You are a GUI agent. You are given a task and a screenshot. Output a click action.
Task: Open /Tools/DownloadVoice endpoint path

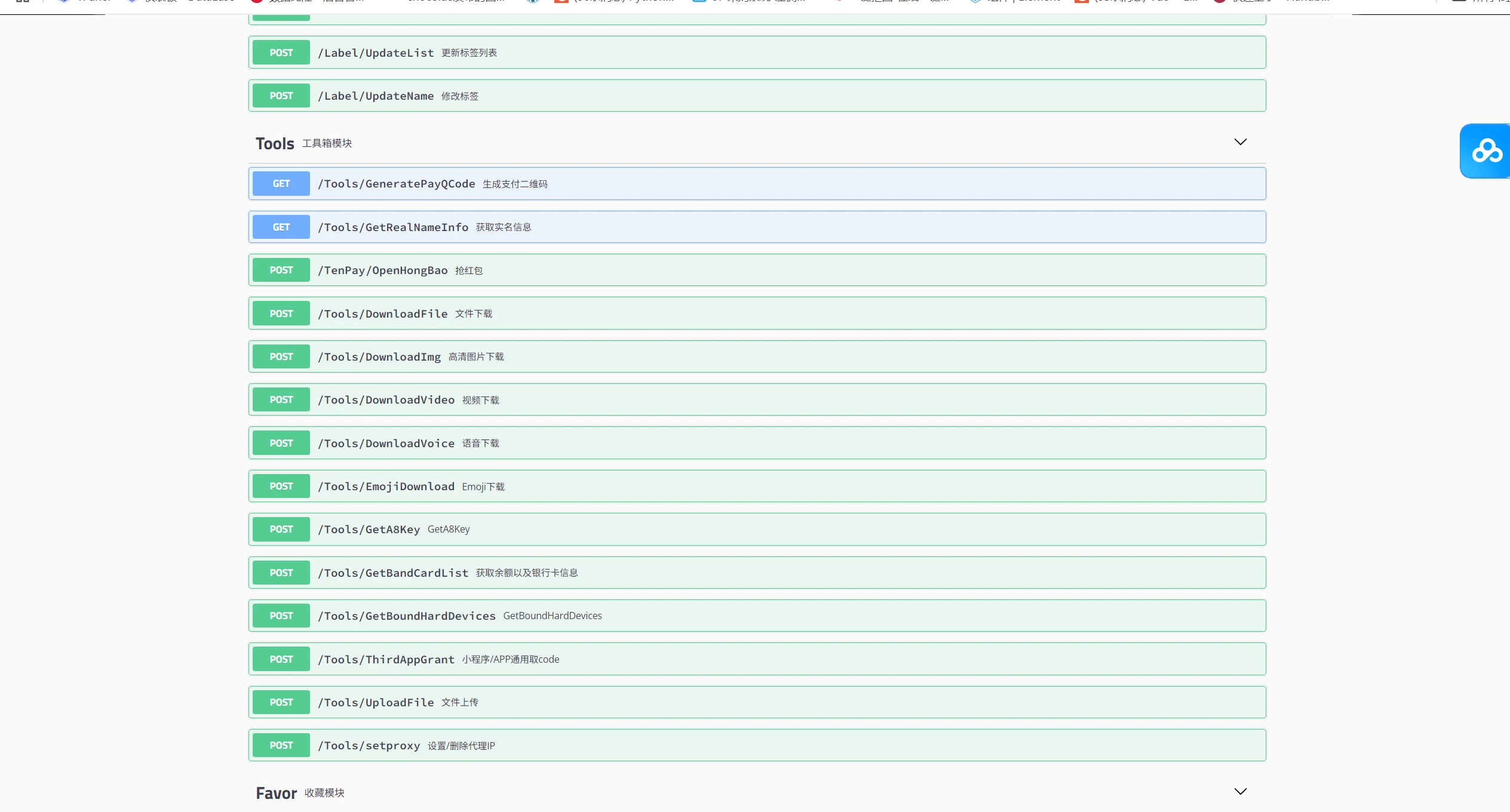(x=386, y=444)
